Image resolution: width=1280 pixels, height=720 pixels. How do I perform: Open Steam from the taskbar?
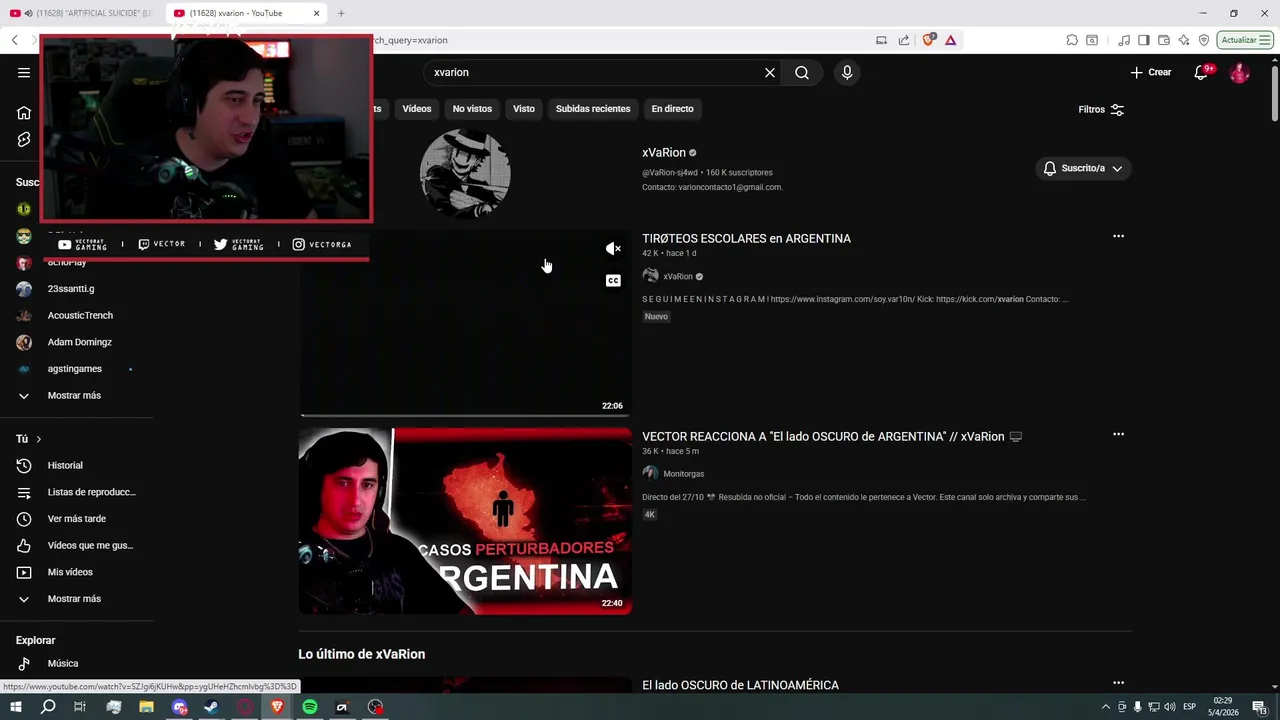point(211,707)
